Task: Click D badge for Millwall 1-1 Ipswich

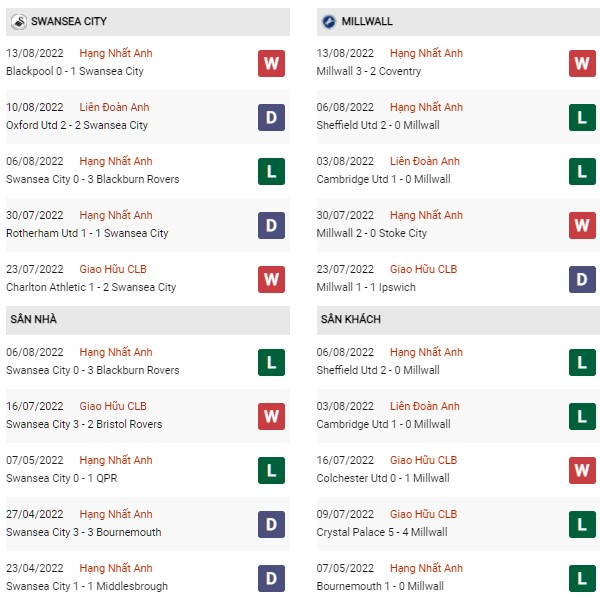Action: (582, 280)
